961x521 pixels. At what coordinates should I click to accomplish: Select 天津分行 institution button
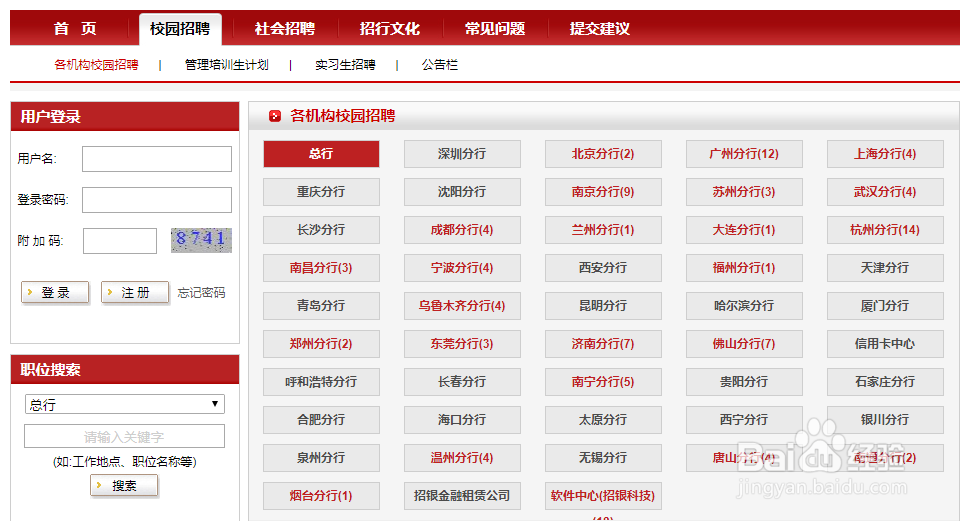point(885,268)
